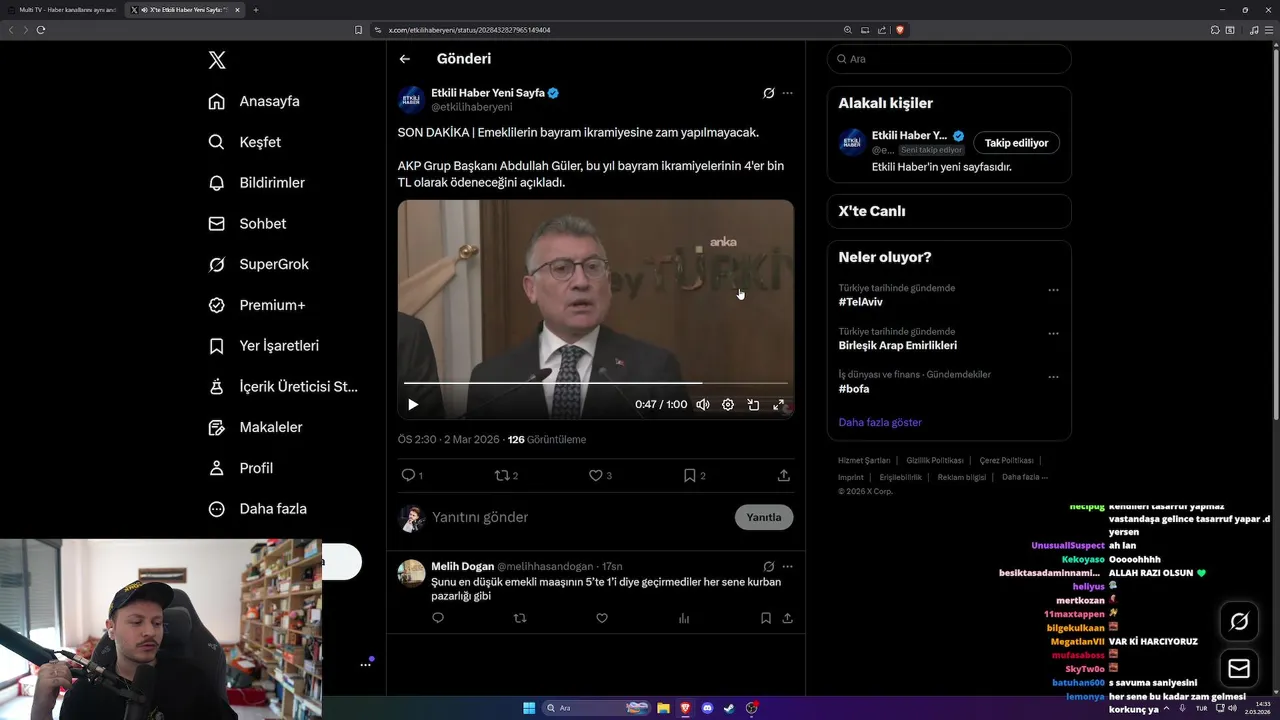
Task: Open the floating messages envelope button
Action: point(1239,669)
